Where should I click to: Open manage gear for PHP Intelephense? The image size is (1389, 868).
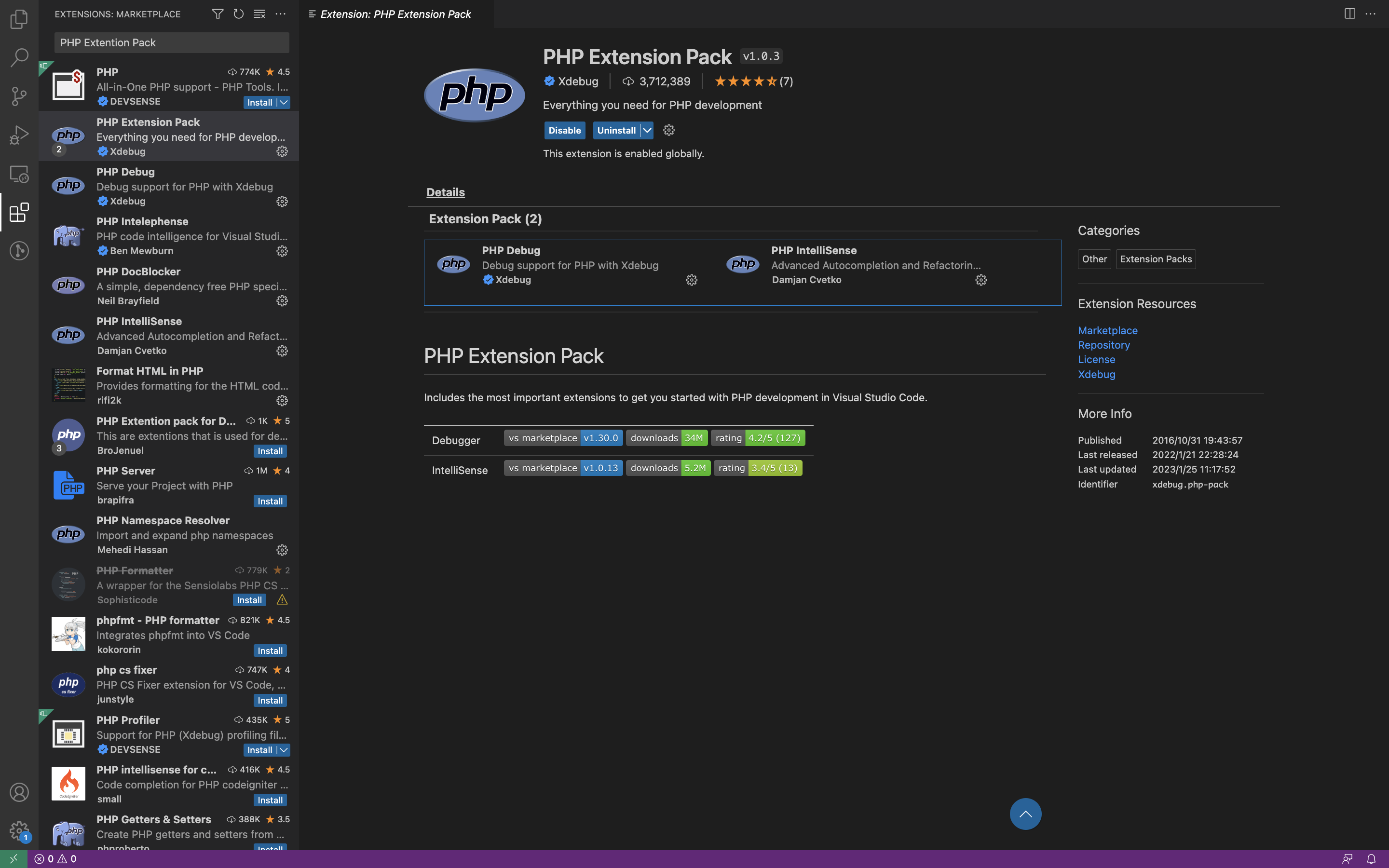[282, 251]
